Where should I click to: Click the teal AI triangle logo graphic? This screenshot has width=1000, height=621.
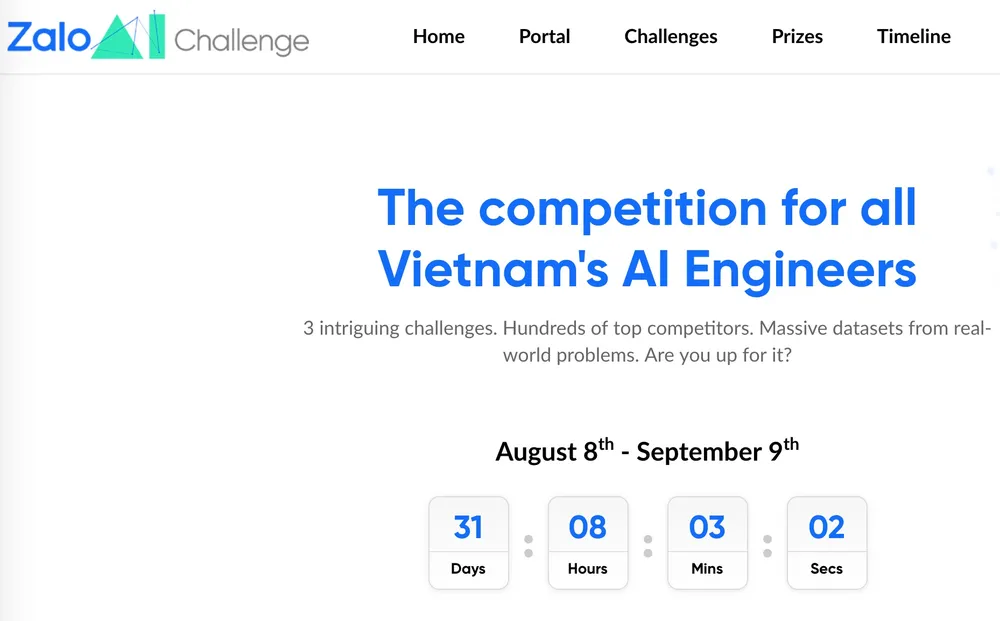[x=128, y=37]
